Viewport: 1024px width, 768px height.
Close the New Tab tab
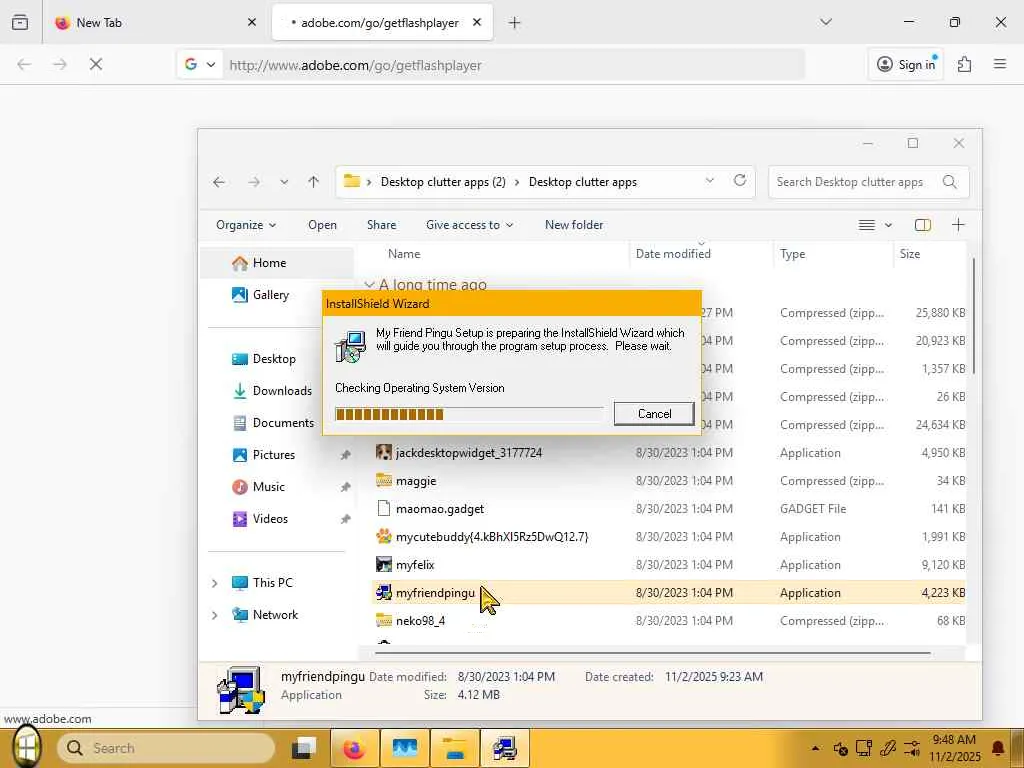click(x=252, y=22)
